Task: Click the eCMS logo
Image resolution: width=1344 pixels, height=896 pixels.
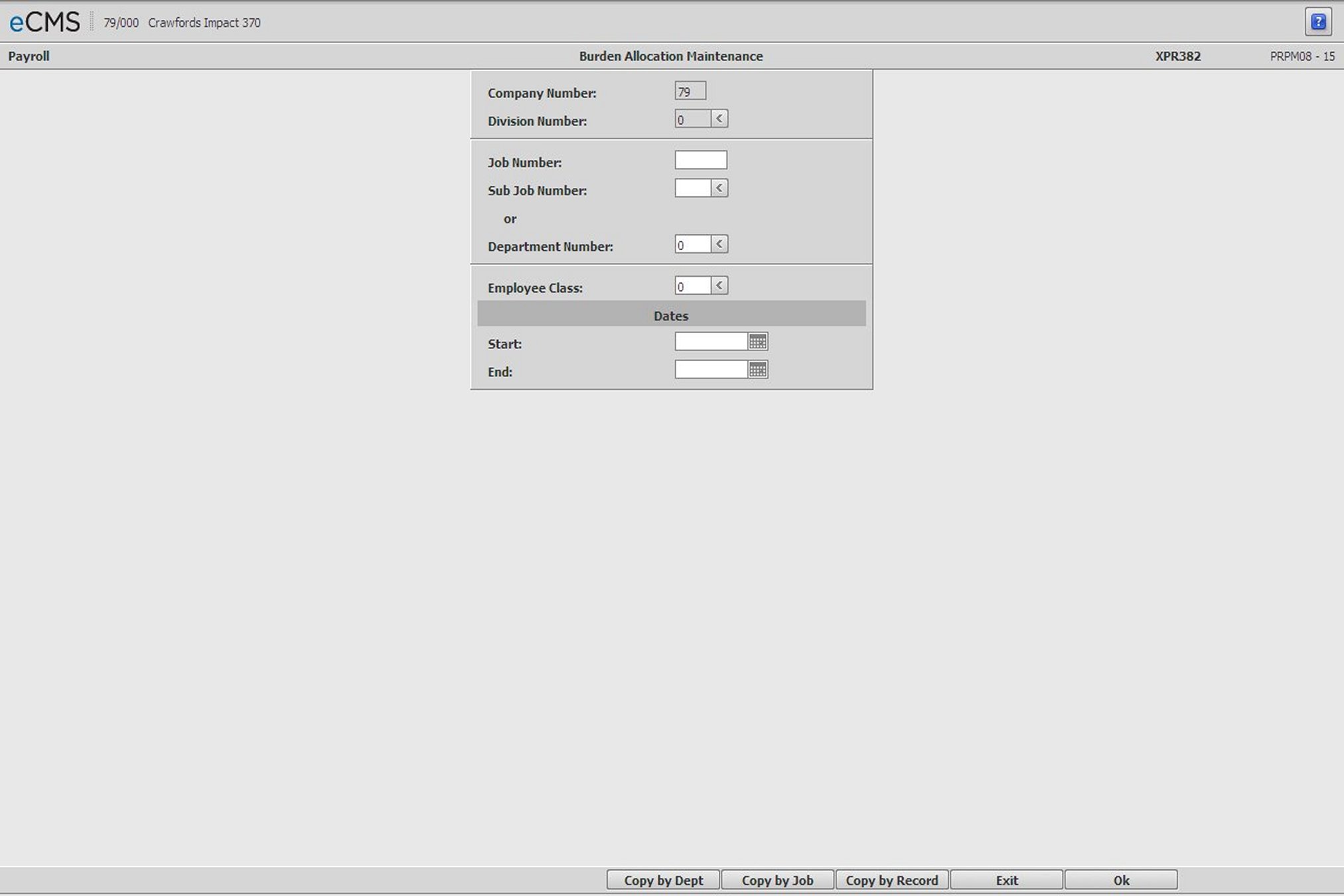Action: pyautogui.click(x=44, y=23)
